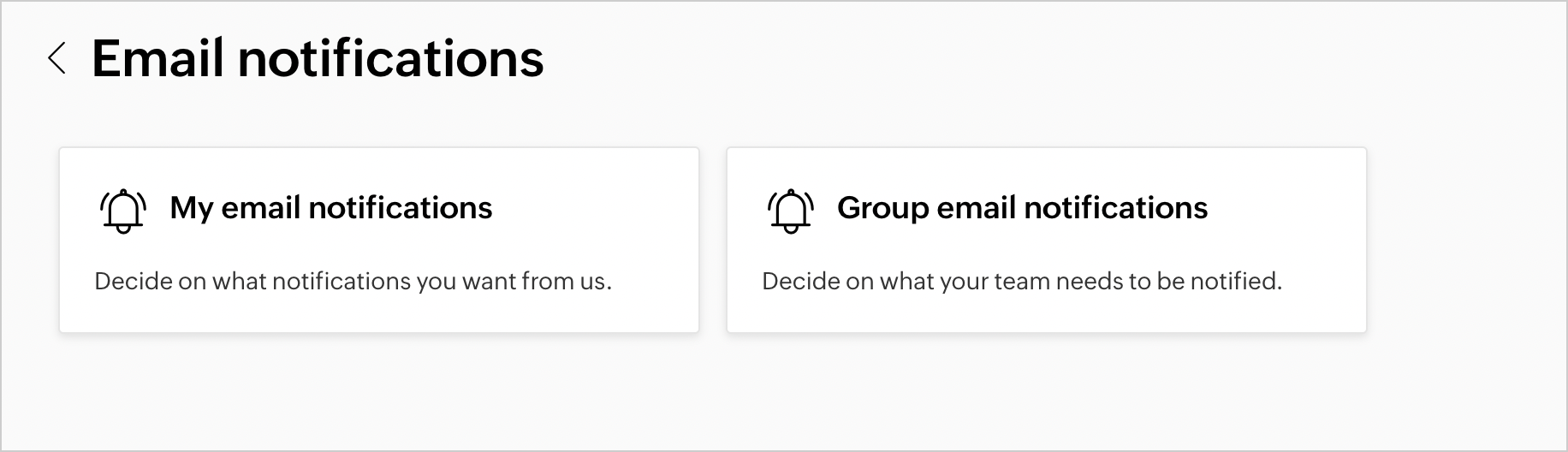Screen dimensions: 1568x452
Task: Click the word 'Group' in second card
Action: 882,208
